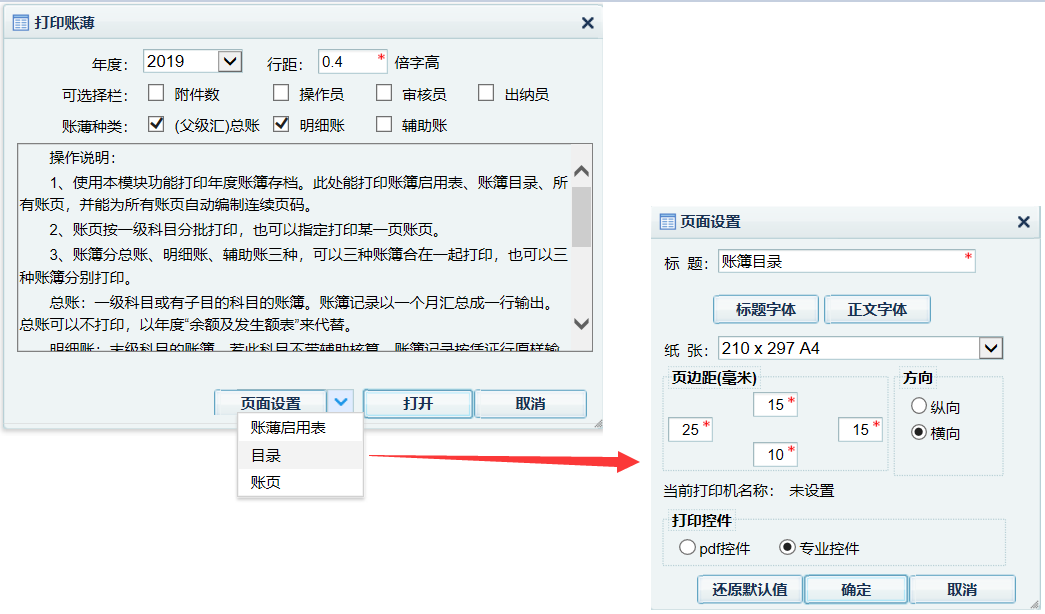Enable the 辅助账 checkbox
1045x614 pixels.
tap(384, 124)
